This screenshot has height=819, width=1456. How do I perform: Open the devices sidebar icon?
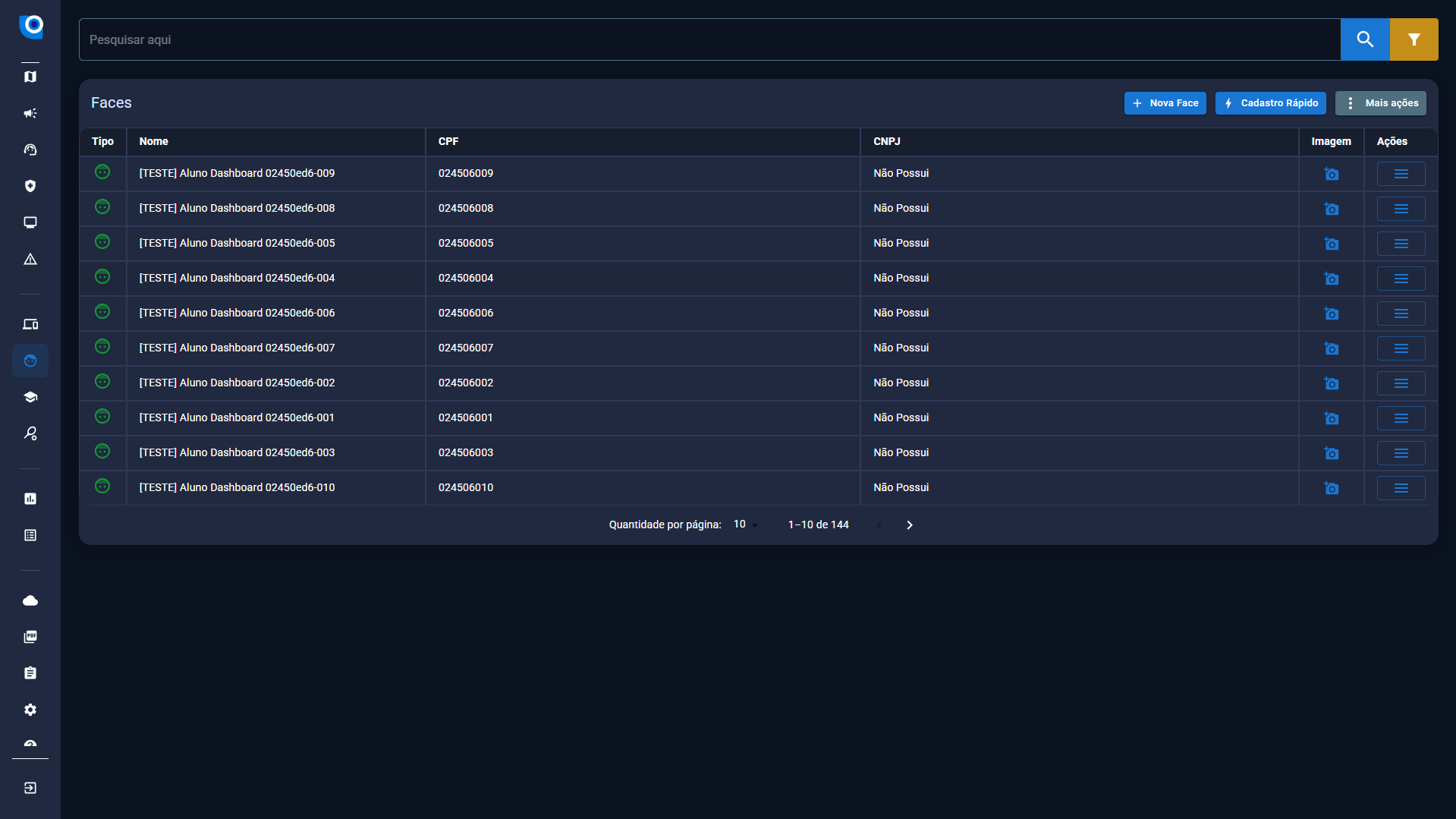click(30, 324)
